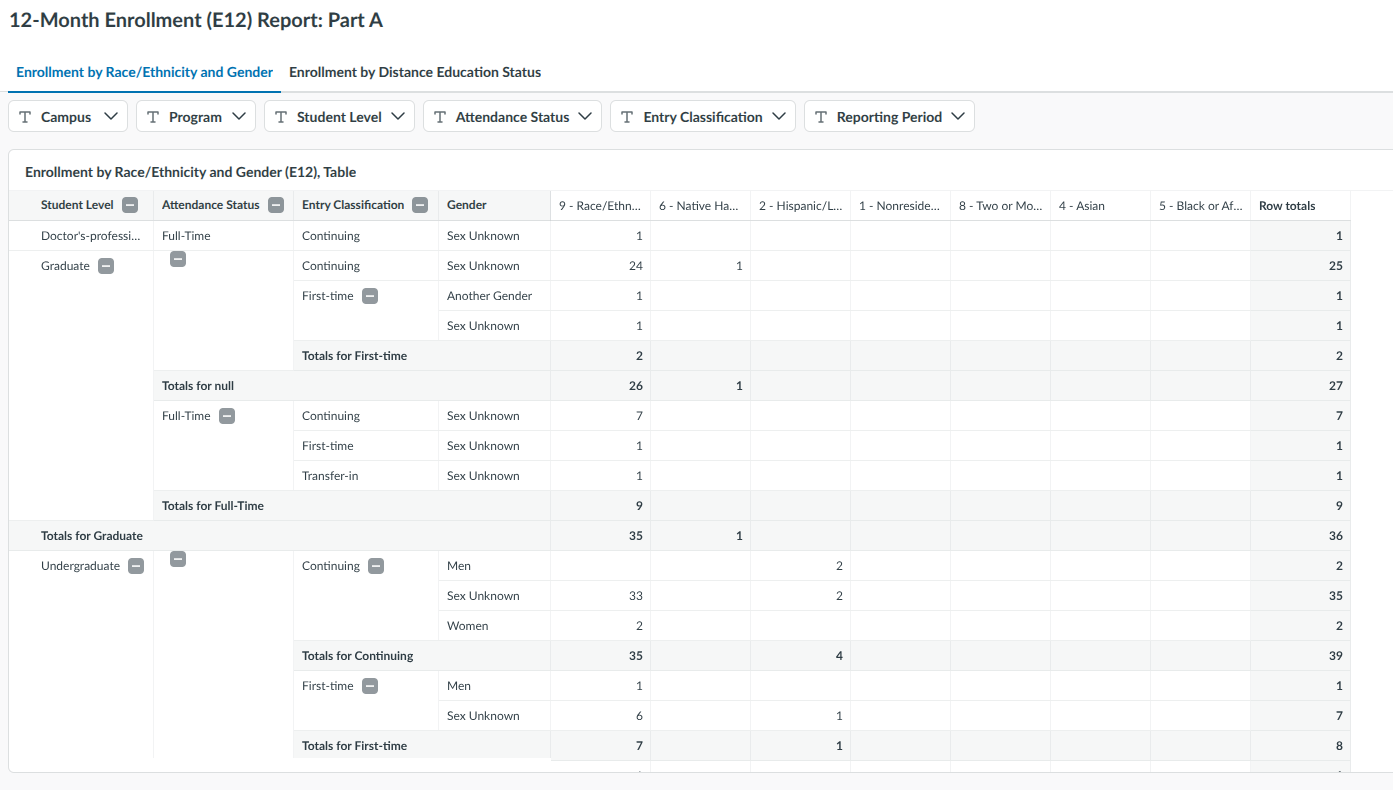Select the Another Gender cell
1393x790 pixels.
point(494,296)
